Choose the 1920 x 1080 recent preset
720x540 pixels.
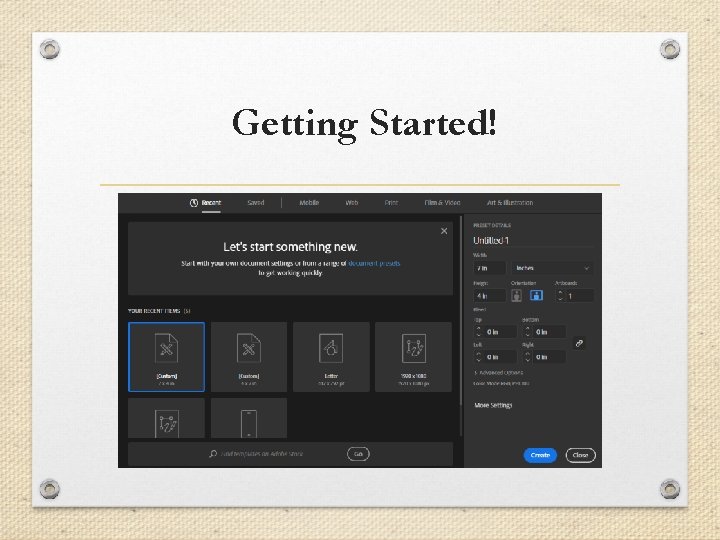click(x=413, y=357)
